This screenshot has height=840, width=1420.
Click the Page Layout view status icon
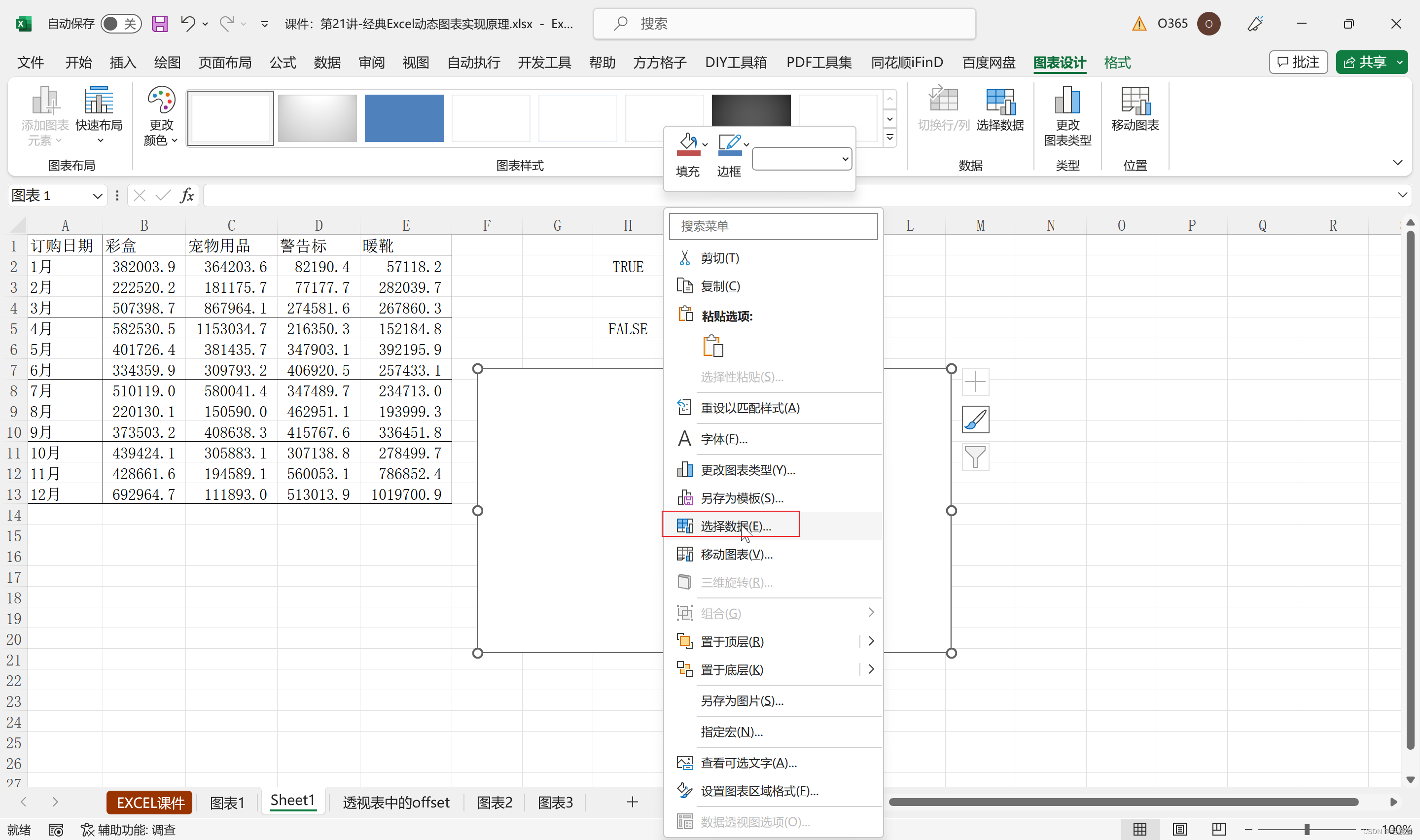(1179, 830)
